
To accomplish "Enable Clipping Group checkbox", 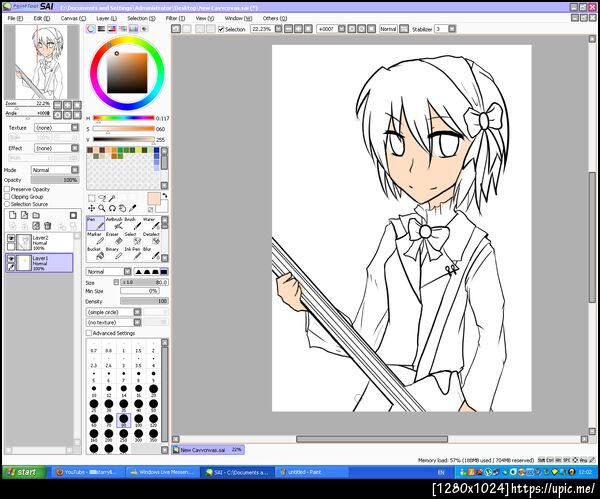I will [x=7, y=197].
